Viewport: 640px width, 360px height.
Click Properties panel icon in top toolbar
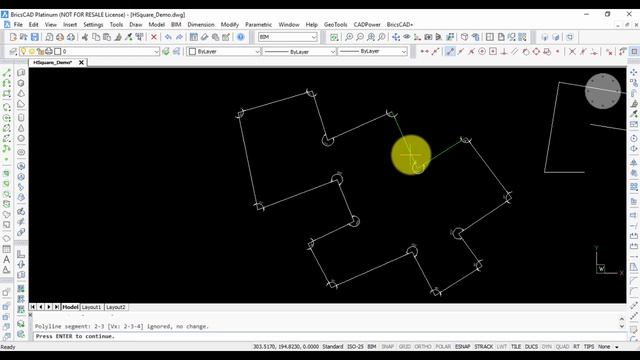click(x=194, y=37)
